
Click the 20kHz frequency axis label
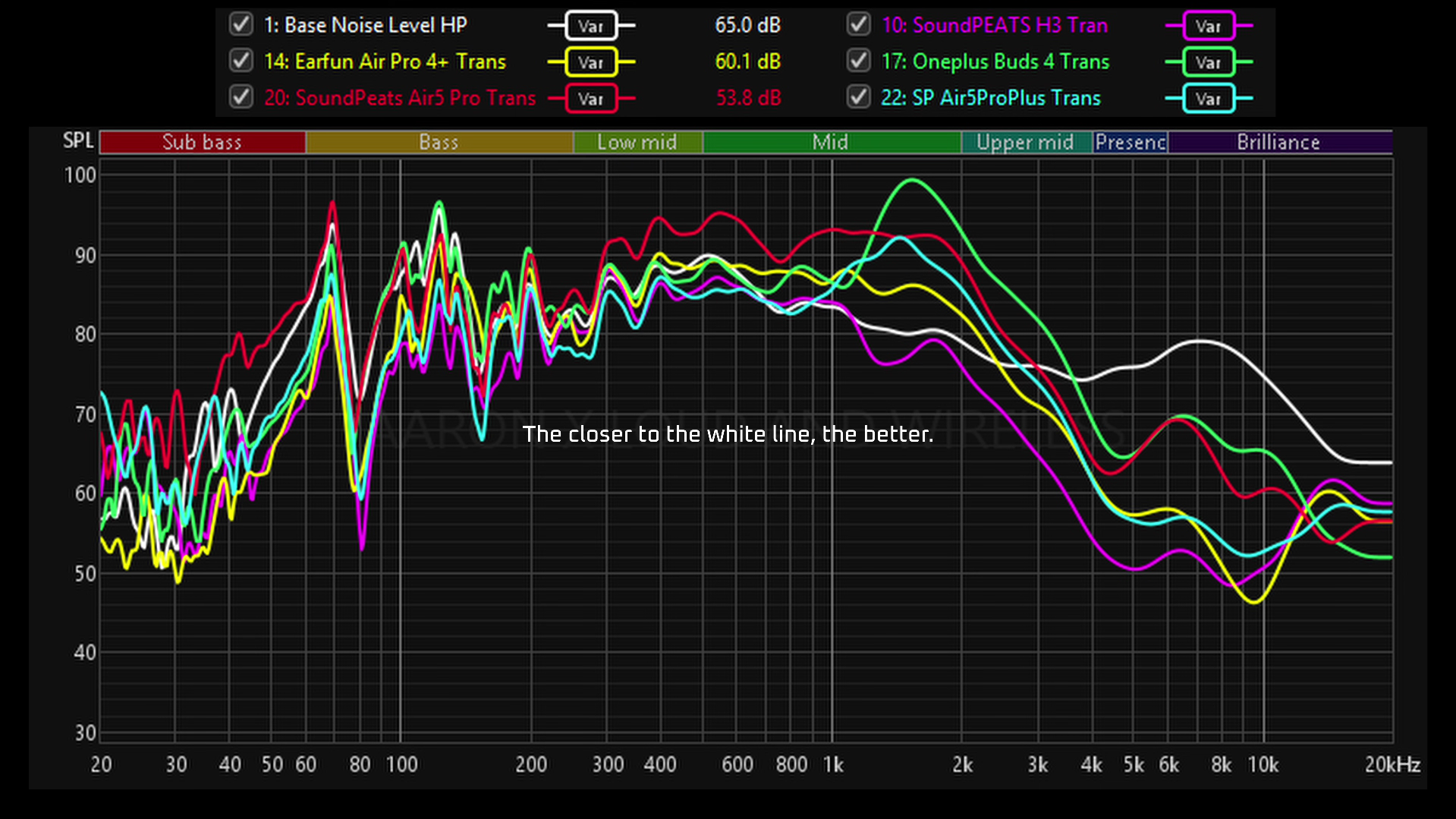coord(1392,764)
